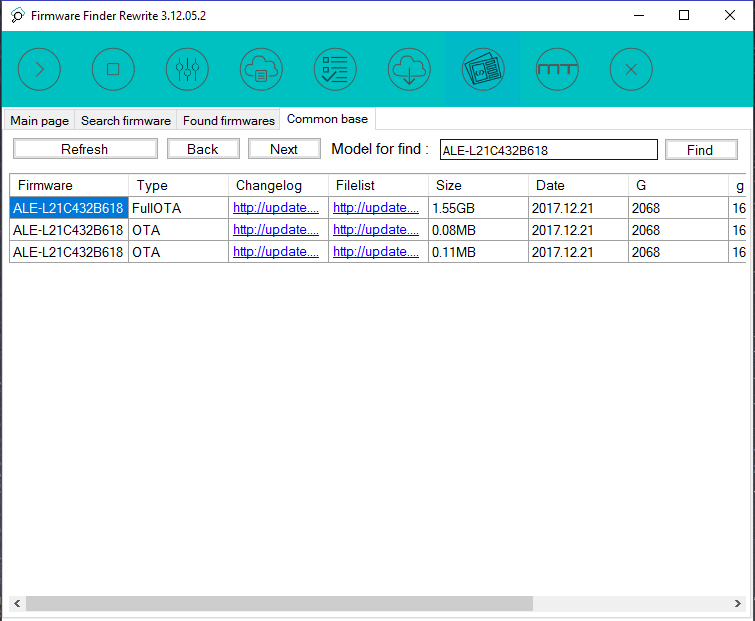Select the newspaper code toolbar icon

coord(483,69)
